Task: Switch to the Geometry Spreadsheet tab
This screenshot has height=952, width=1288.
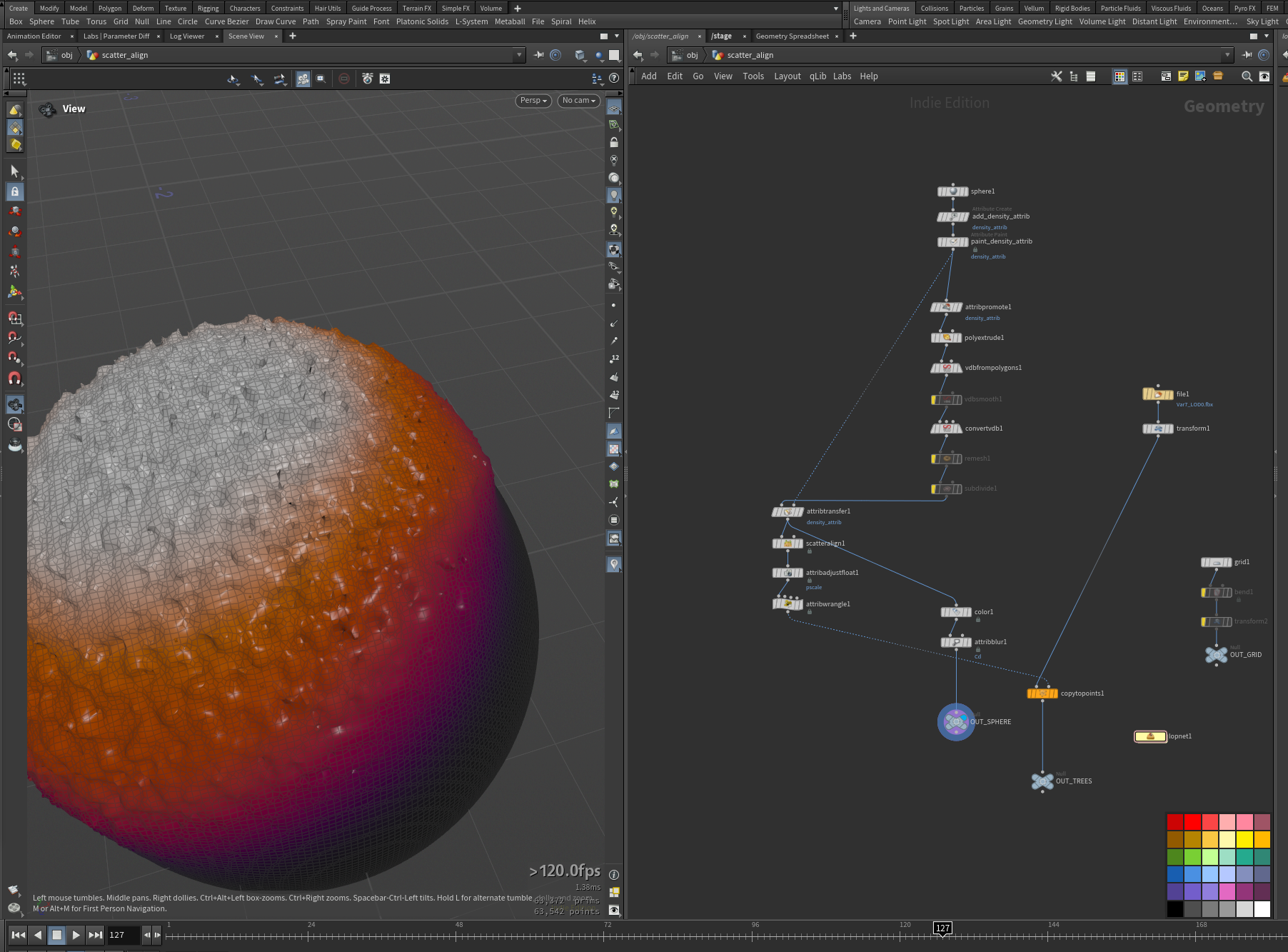Action: 793,36
